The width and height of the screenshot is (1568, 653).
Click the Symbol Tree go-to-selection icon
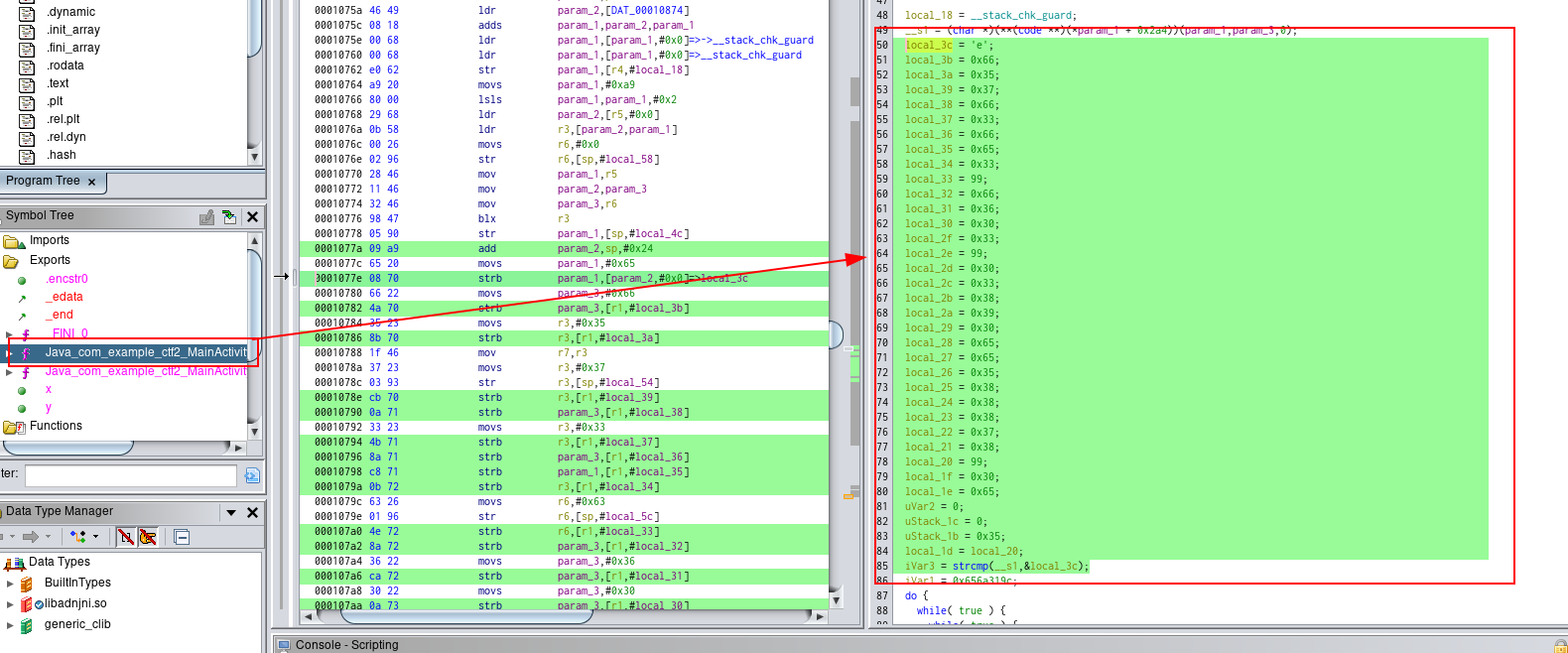click(x=229, y=216)
